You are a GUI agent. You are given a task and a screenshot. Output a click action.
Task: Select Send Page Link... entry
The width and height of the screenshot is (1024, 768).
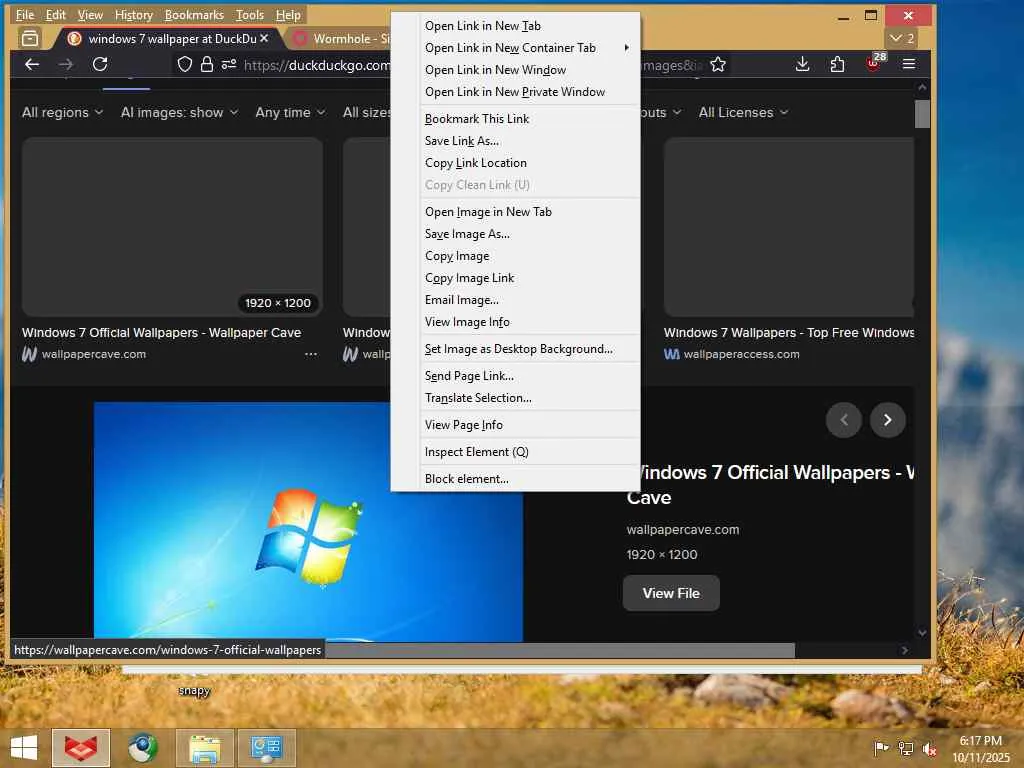tap(530, 376)
